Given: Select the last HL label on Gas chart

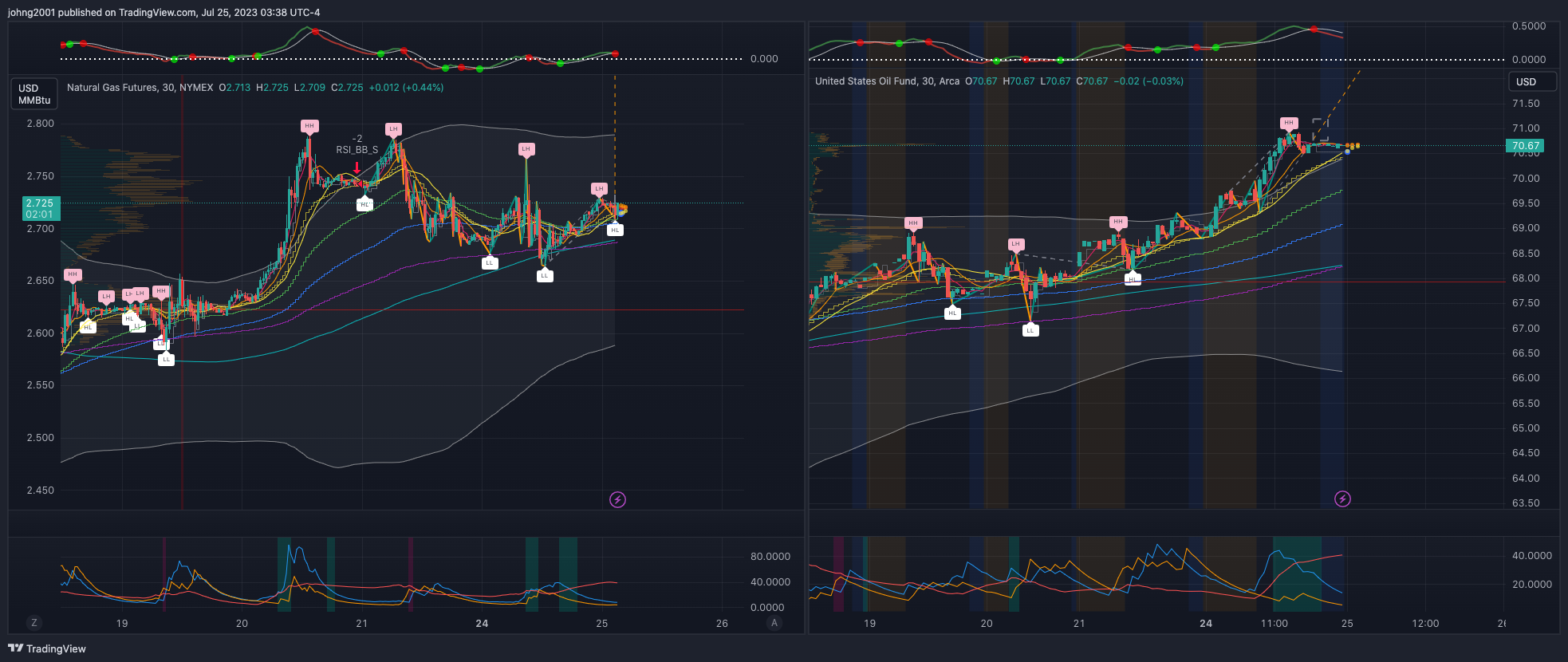Looking at the screenshot, I should (x=615, y=230).
